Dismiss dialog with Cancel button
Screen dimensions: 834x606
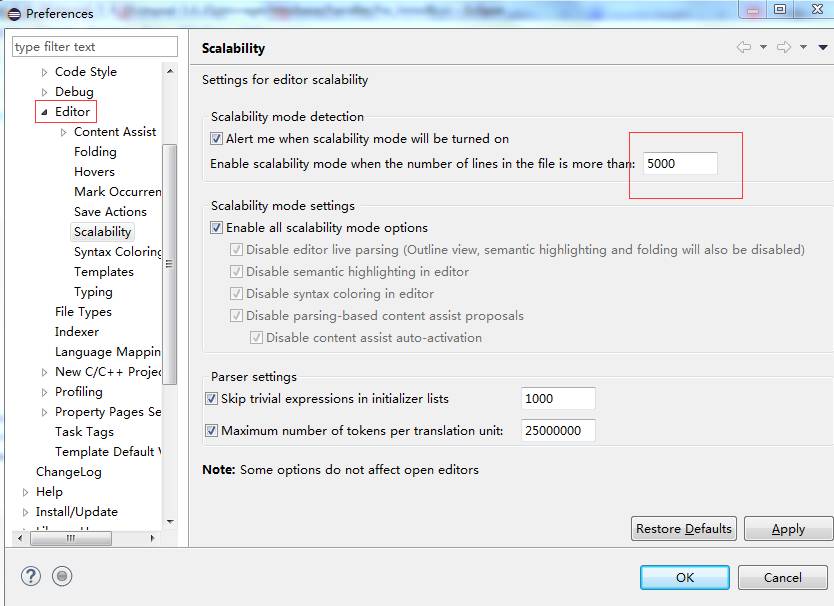tap(782, 577)
